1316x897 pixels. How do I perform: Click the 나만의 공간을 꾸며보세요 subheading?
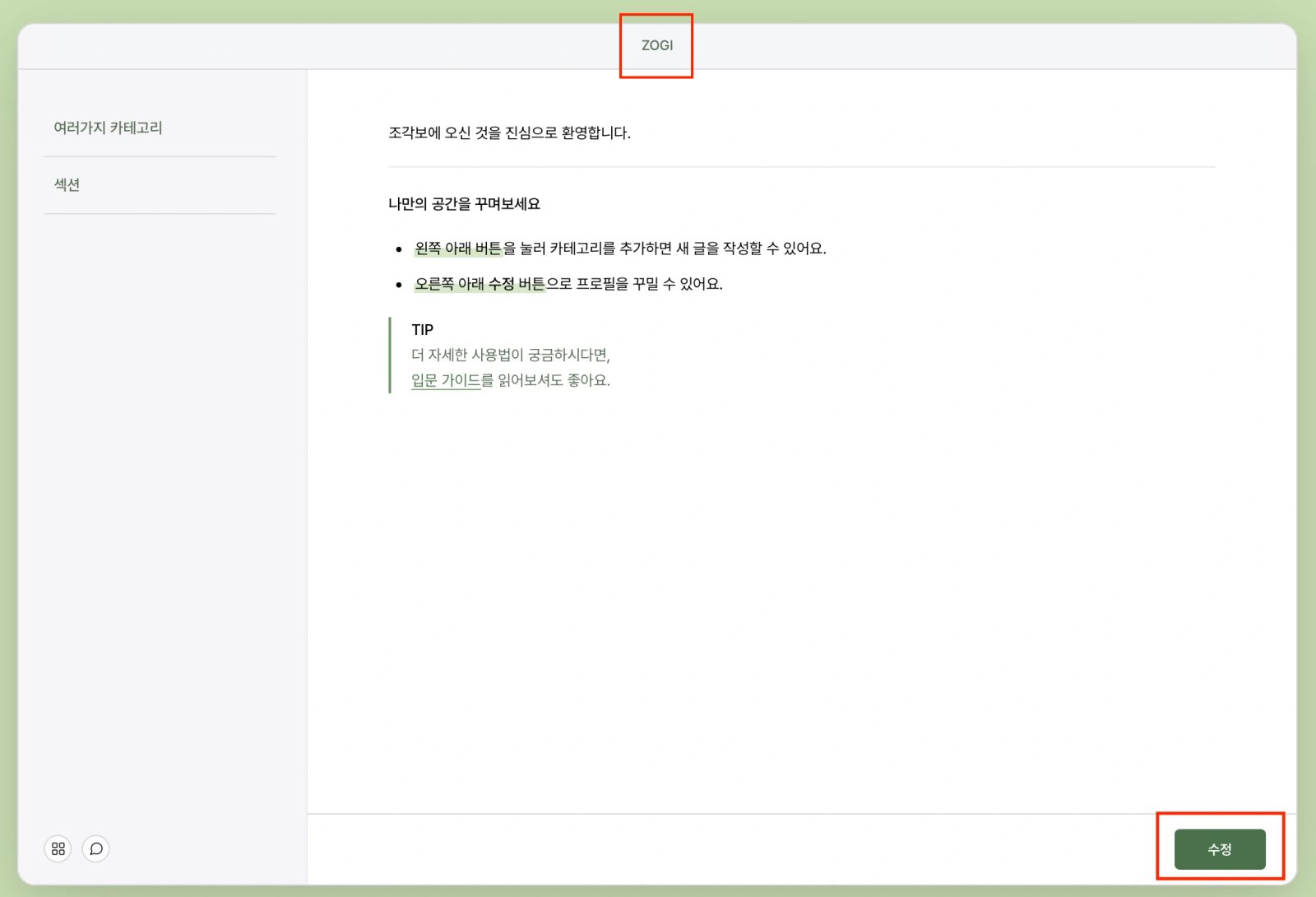464,203
